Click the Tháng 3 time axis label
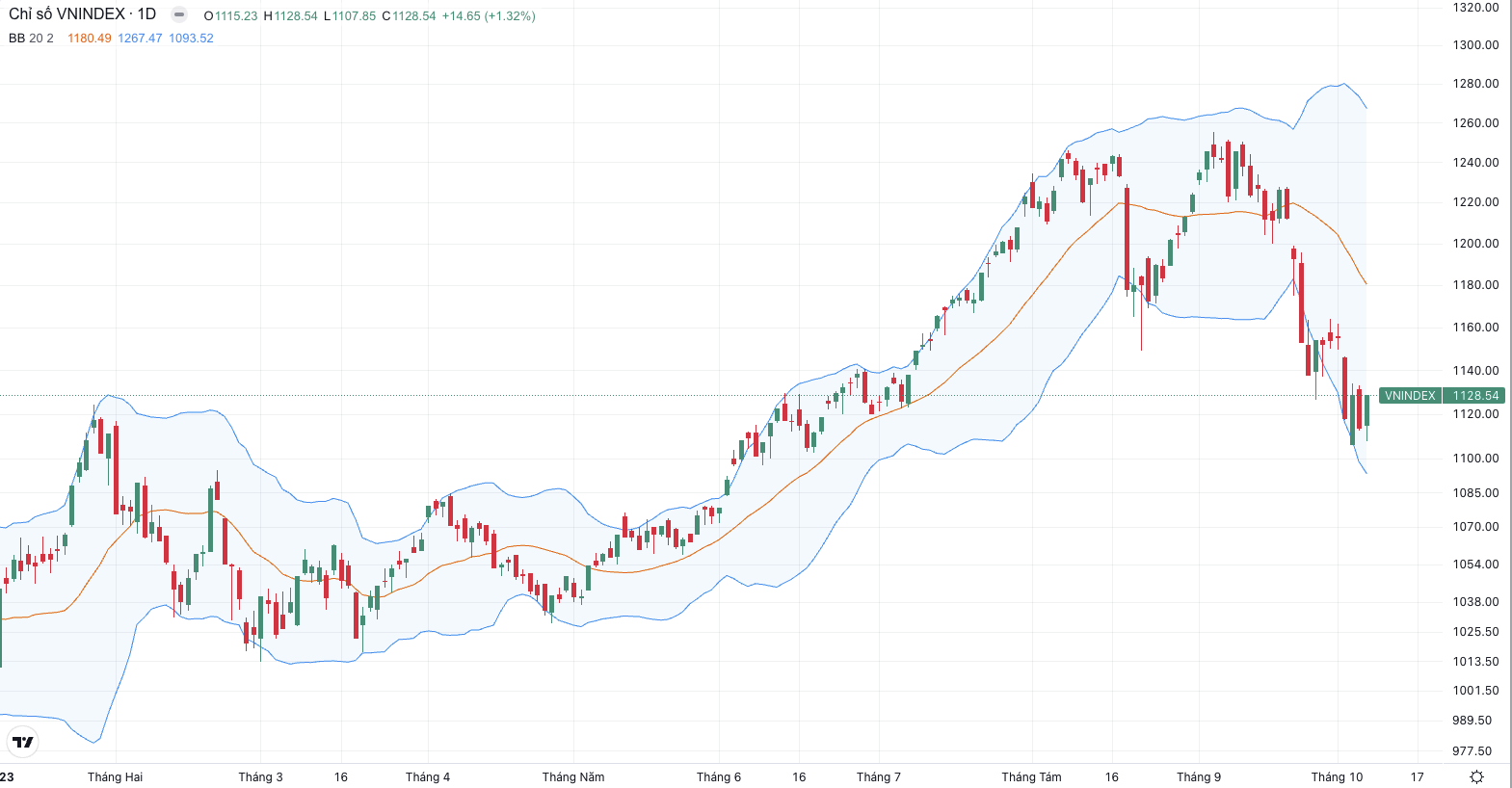1512x788 pixels. (260, 777)
